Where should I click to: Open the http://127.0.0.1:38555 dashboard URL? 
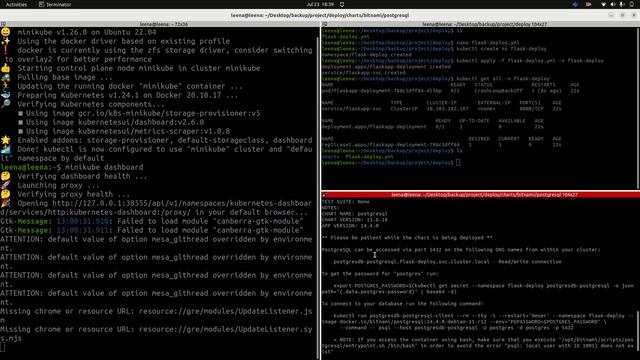coord(156,208)
